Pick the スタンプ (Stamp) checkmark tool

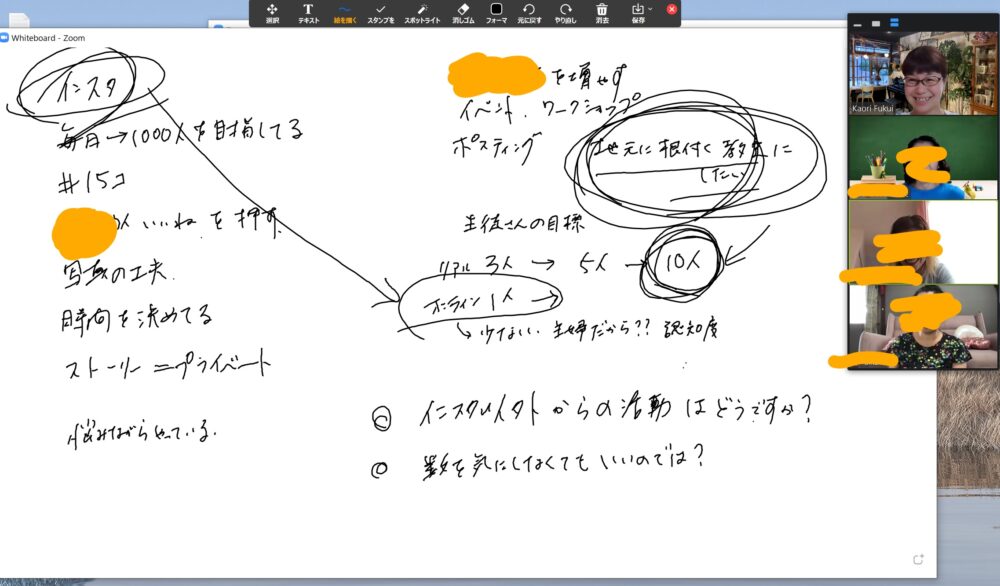click(x=380, y=12)
